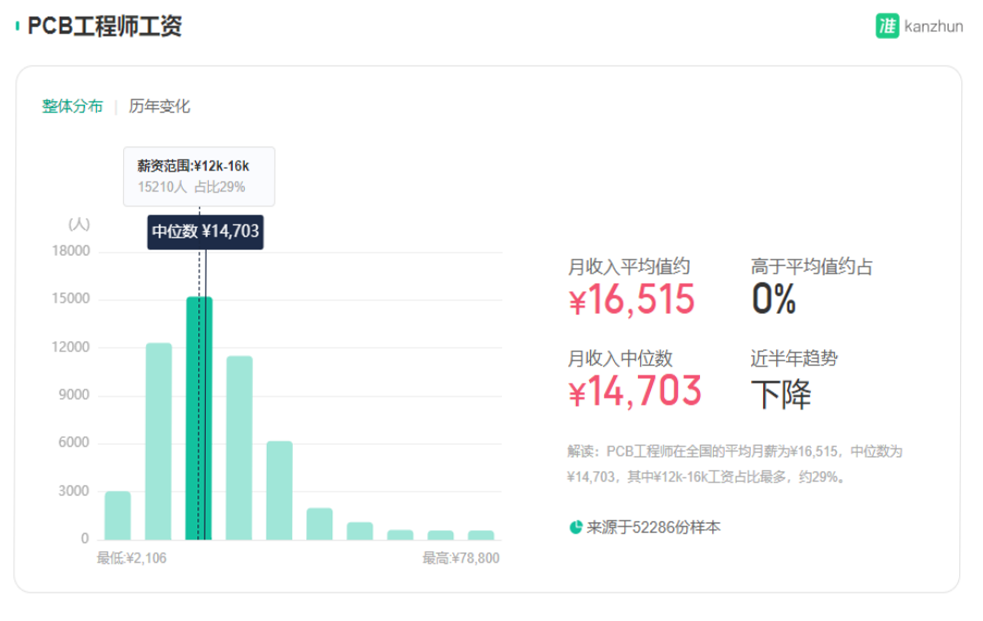Click the last bar at the far right
The width and height of the screenshot is (983, 621).
(481, 534)
